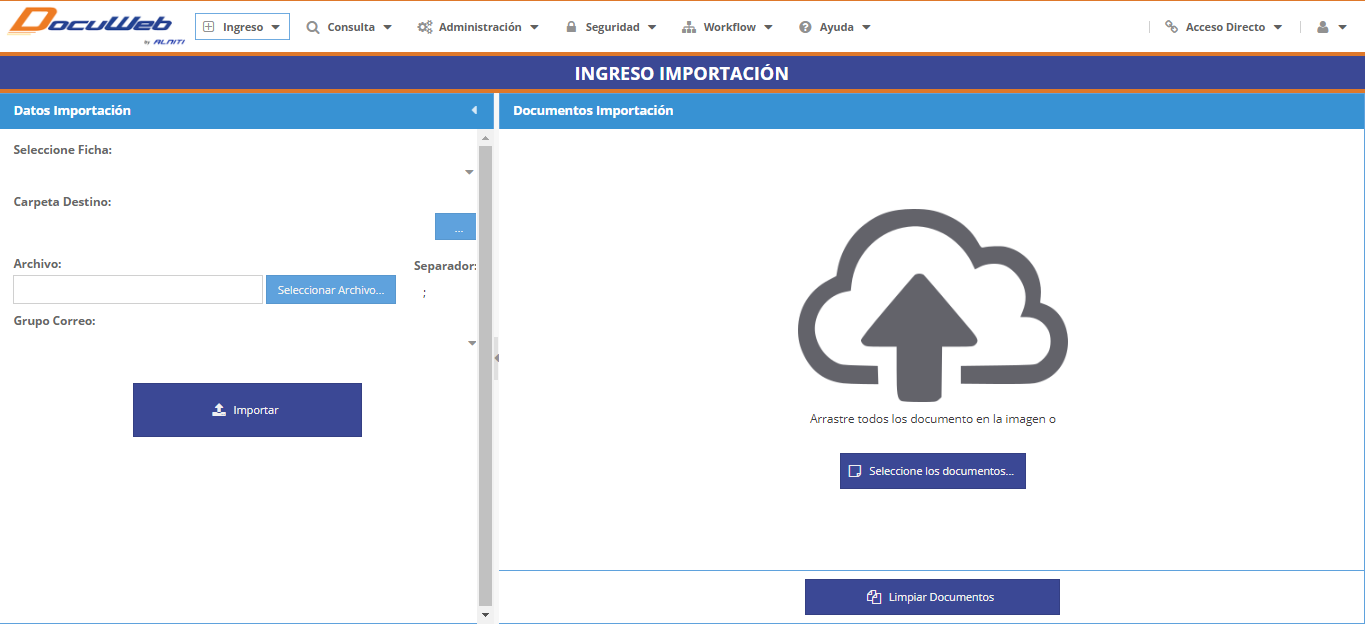Click the chain-link icon beside Acceso Directo
The image size is (1365, 624).
click(1170, 26)
